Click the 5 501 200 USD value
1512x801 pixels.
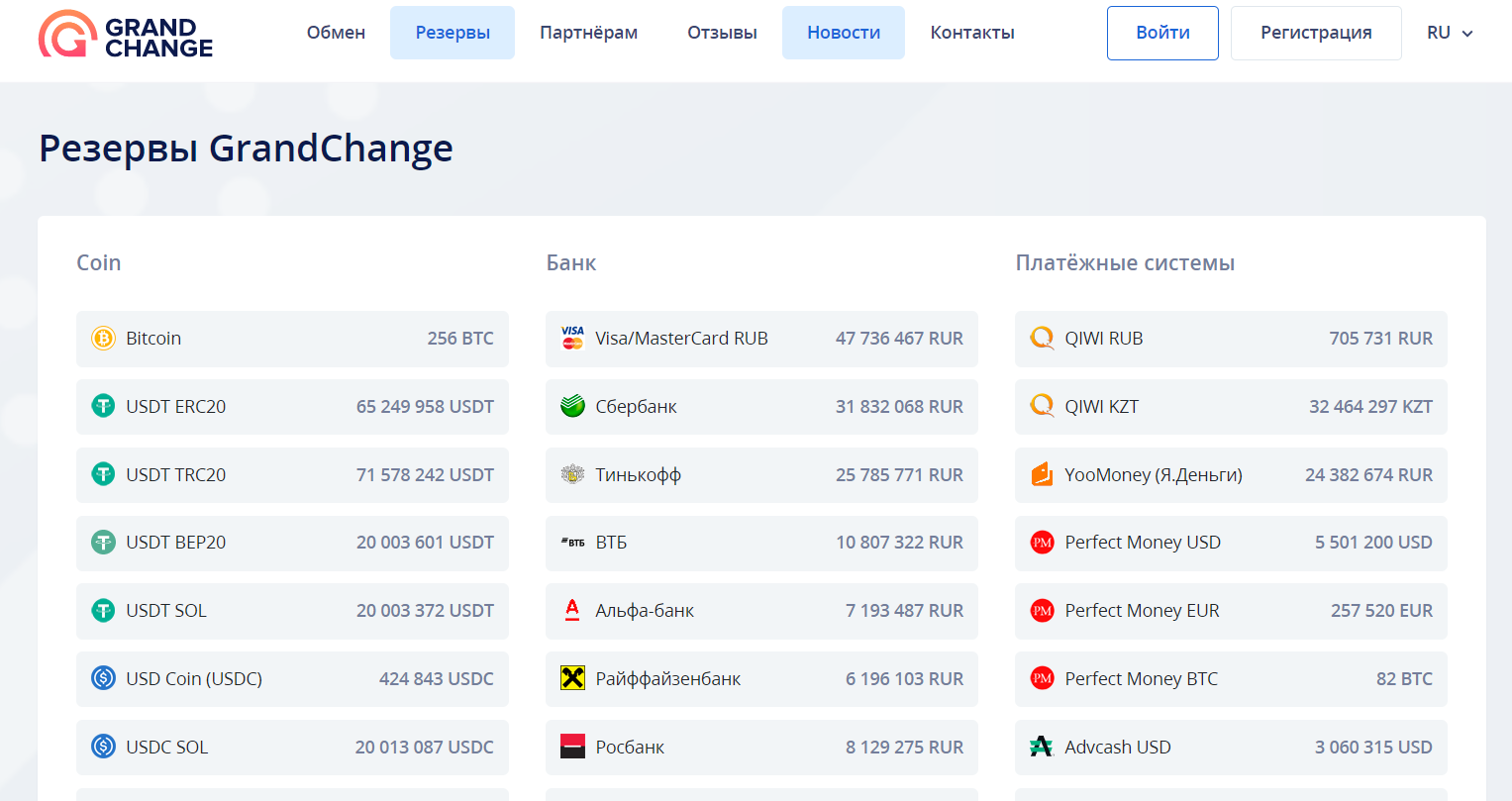(x=1373, y=543)
